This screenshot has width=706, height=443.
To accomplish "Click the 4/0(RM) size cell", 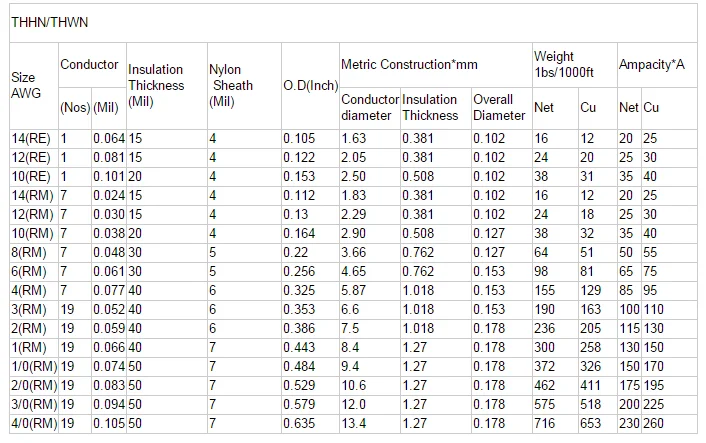I will click(x=34, y=425).
